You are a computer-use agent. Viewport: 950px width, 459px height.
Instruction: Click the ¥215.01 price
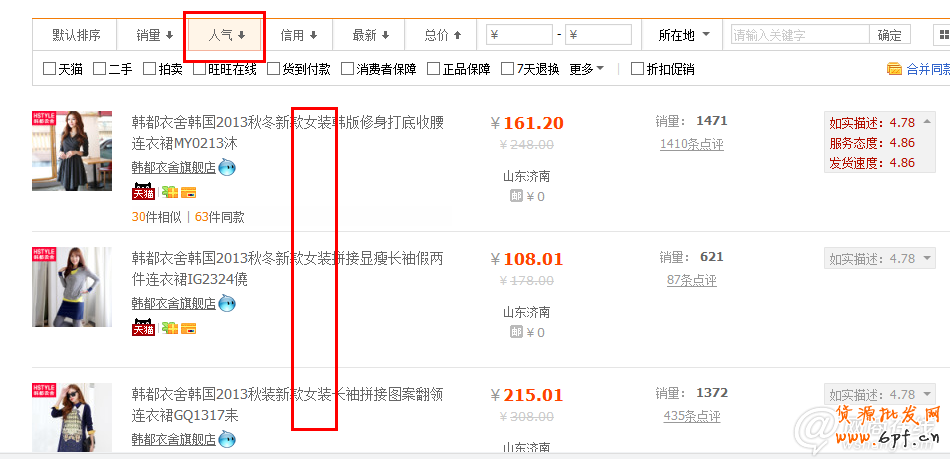tap(527, 395)
